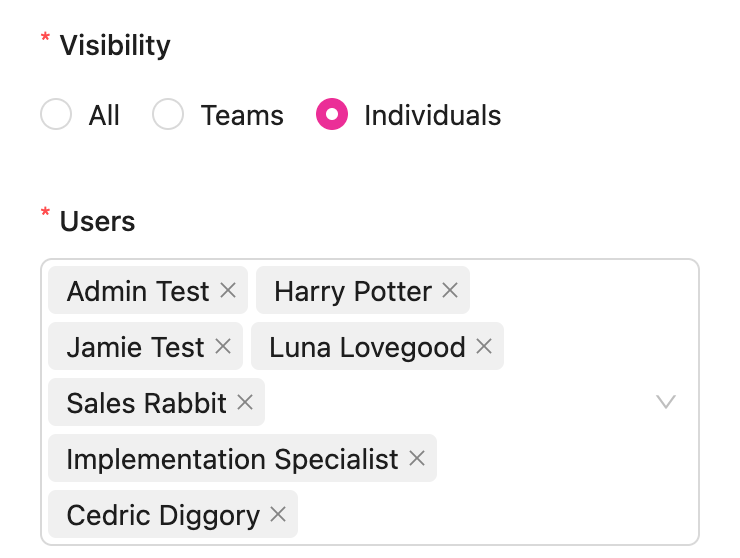
Task: Click the Individuals label text
Action: click(x=432, y=115)
